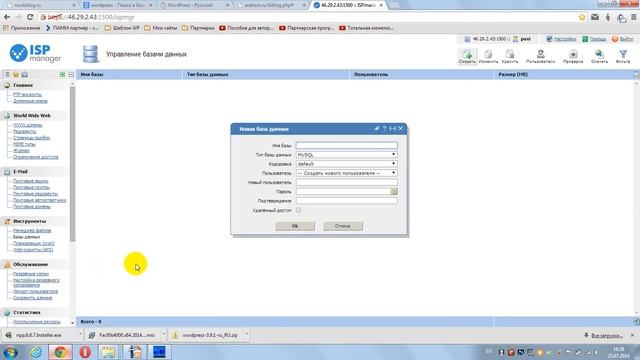Open the Пользователь dropdown in dialog
Image resolution: width=640 pixels, height=360 pixels.
(x=347, y=173)
